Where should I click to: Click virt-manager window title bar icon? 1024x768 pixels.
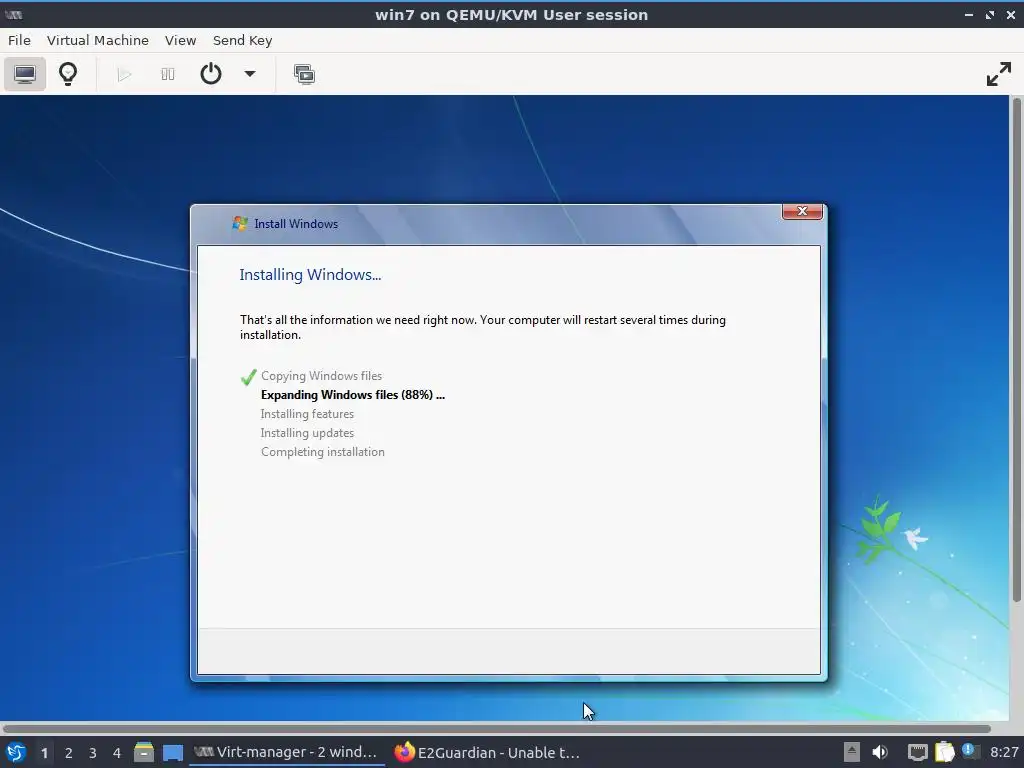coord(13,14)
